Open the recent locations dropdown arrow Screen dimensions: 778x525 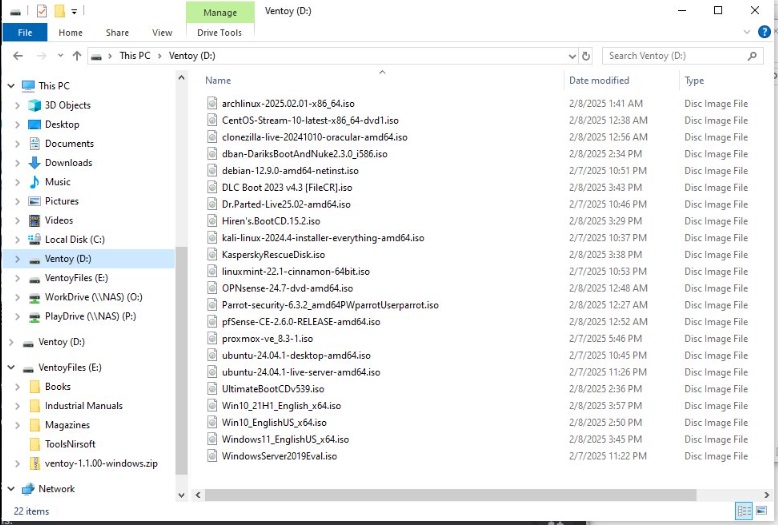[x=60, y=56]
